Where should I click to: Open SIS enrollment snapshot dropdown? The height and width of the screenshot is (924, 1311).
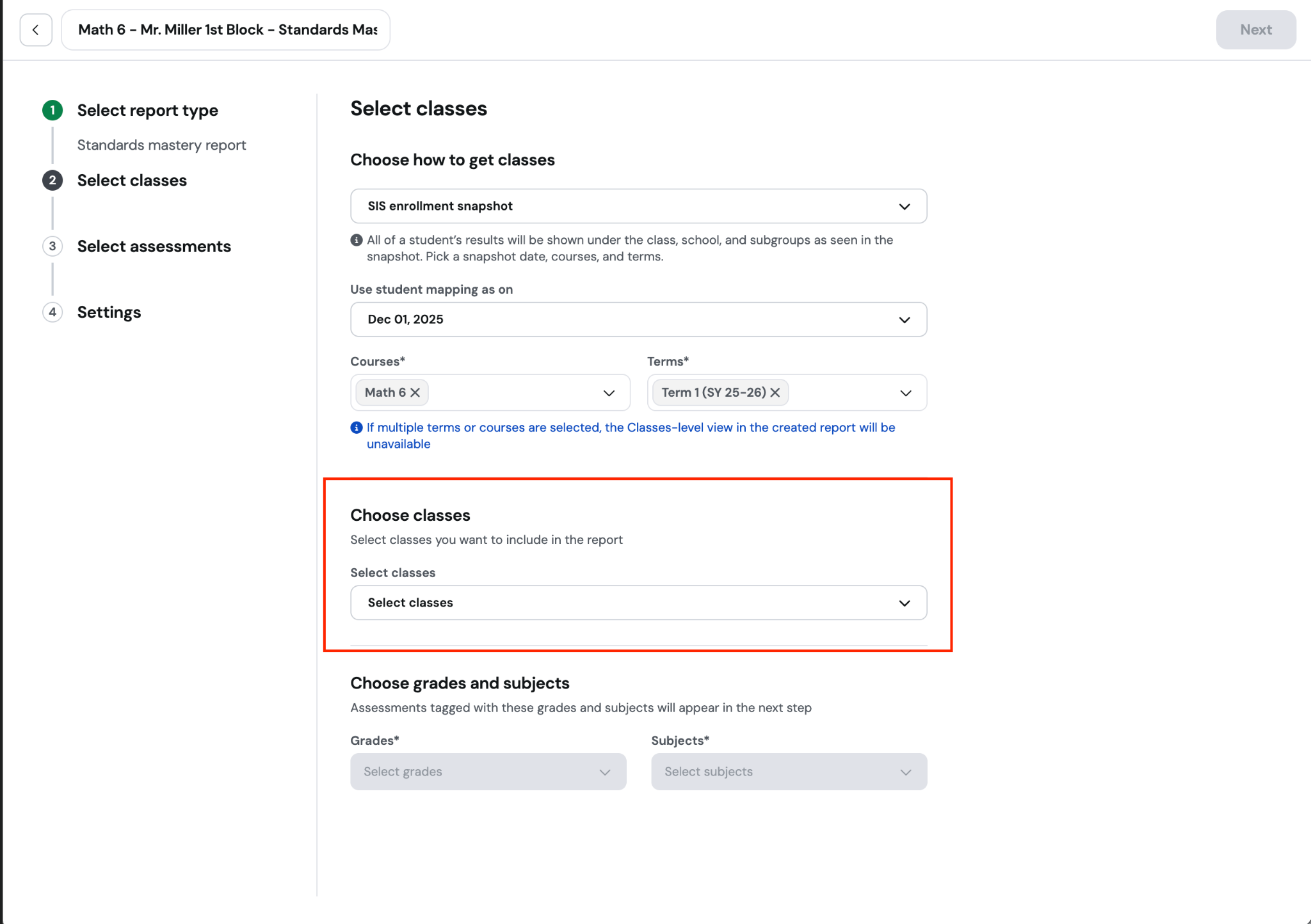[638, 206]
